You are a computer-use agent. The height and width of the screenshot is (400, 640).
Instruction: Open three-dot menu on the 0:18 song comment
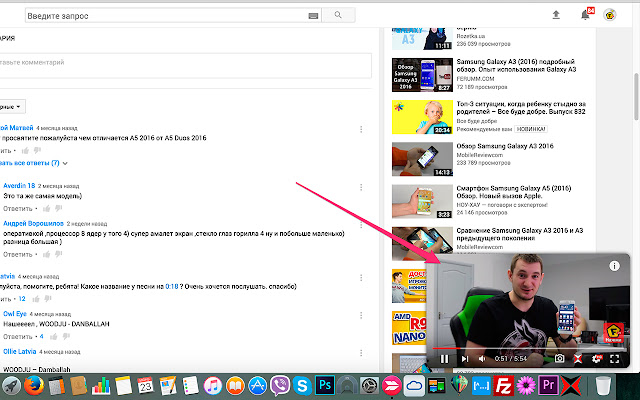click(x=361, y=278)
